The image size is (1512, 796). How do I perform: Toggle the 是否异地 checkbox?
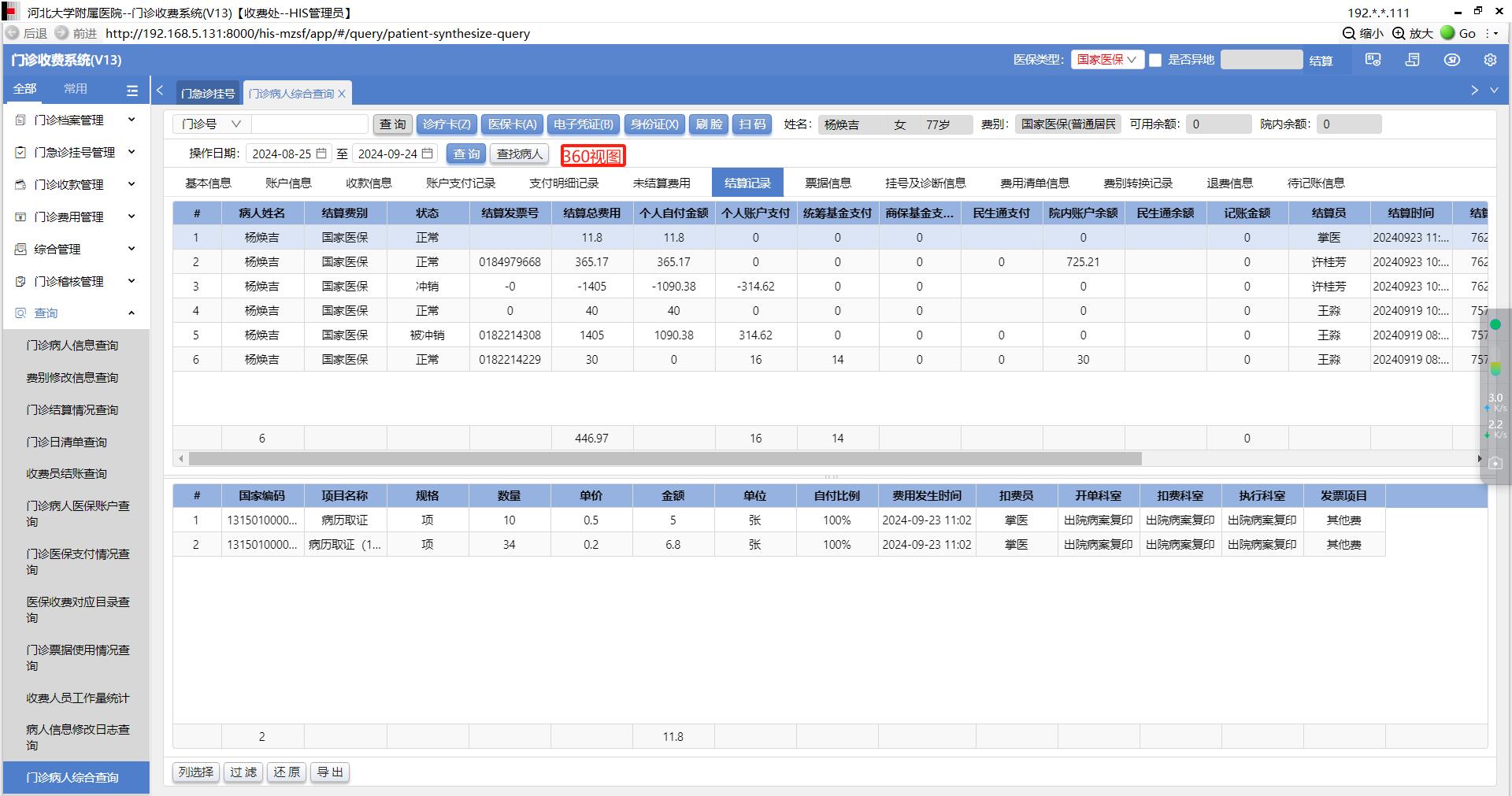click(1155, 60)
